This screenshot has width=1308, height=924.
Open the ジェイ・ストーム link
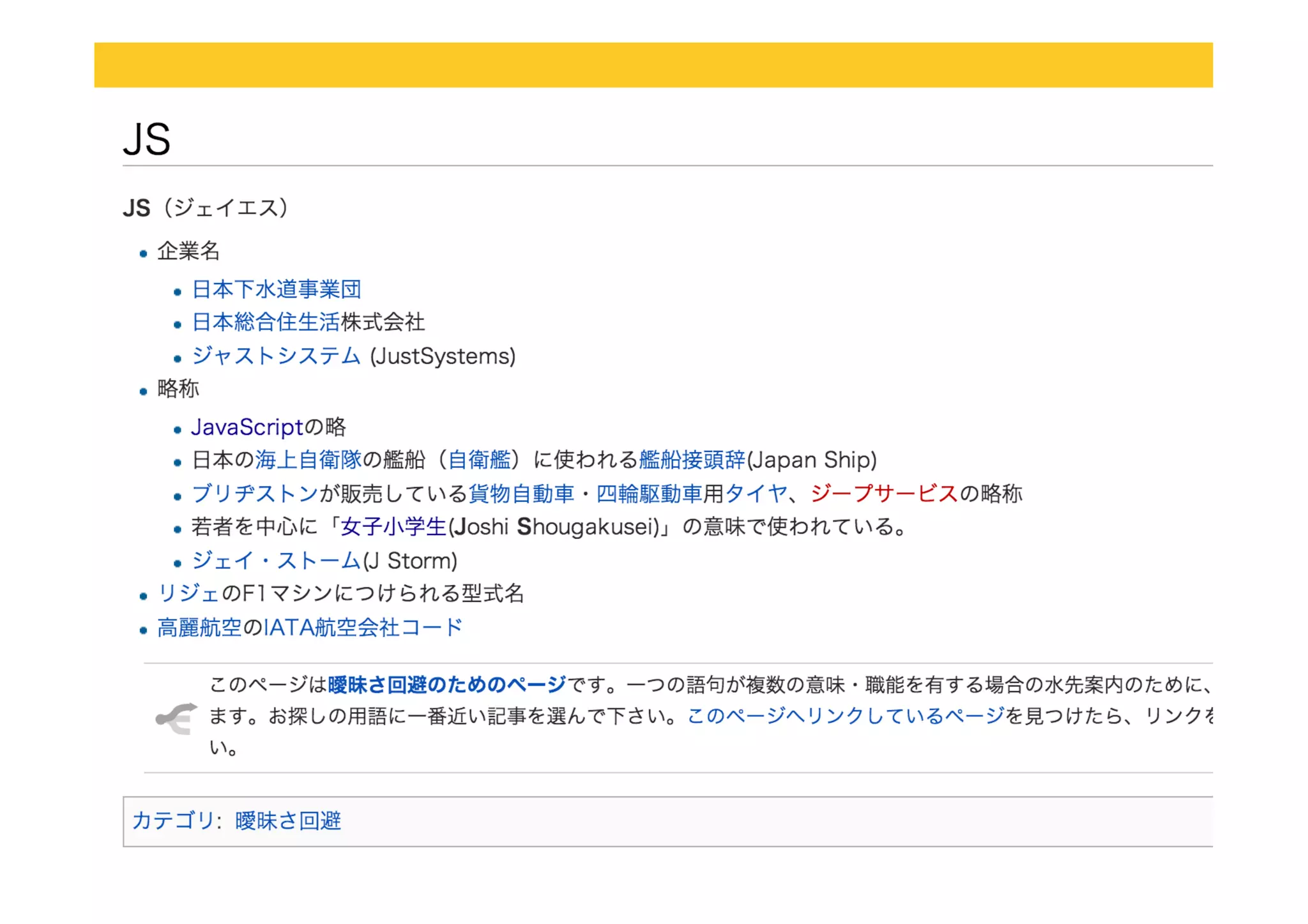pyautogui.click(x=276, y=561)
